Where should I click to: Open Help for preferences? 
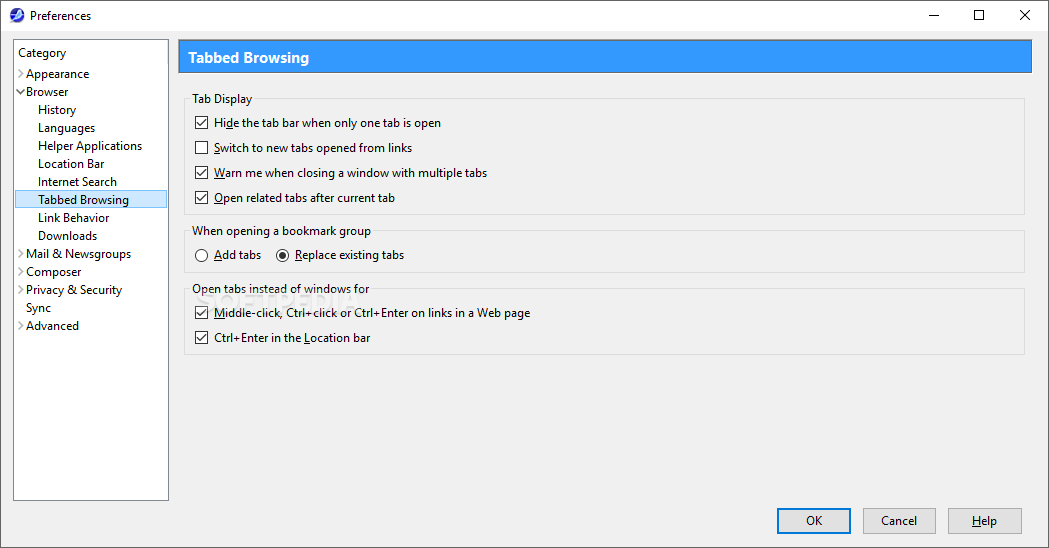point(985,521)
